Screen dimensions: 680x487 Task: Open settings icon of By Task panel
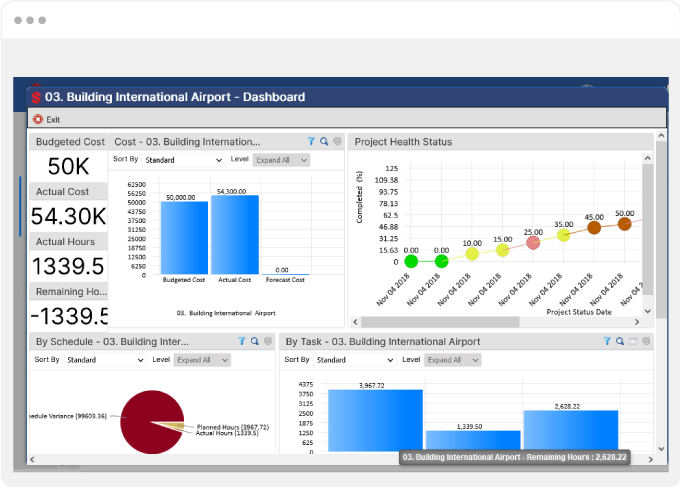[x=646, y=341]
